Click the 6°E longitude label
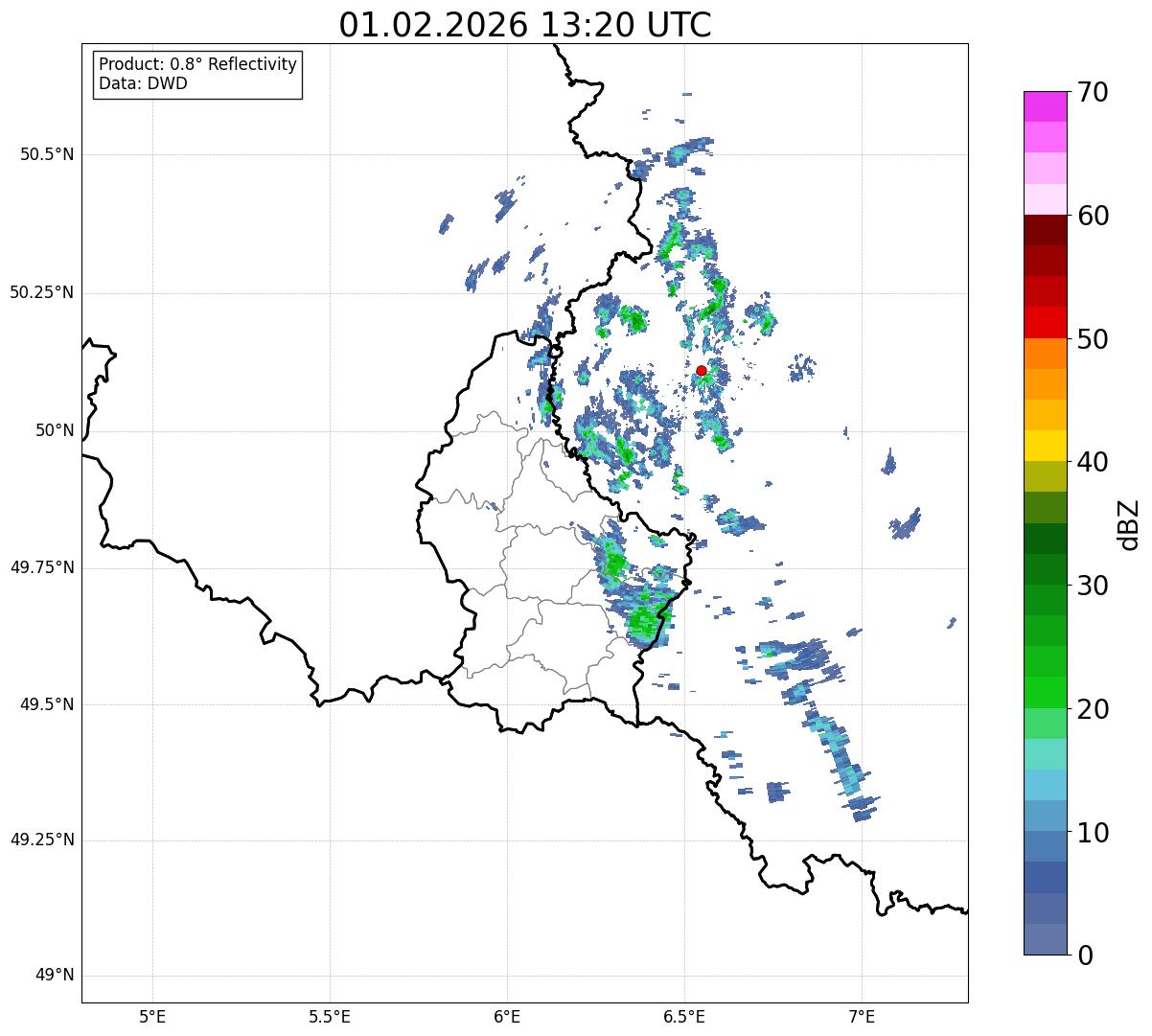 click(x=507, y=1016)
